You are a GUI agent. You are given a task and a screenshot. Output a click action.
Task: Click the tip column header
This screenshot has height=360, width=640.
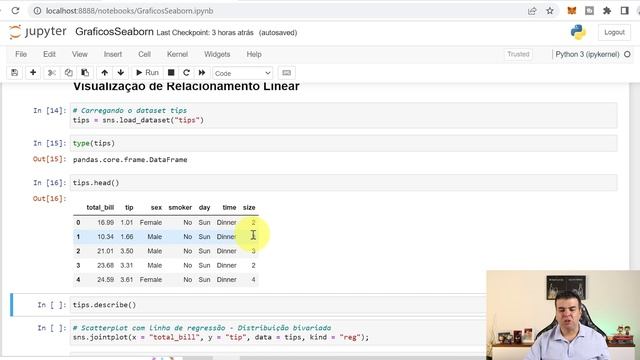pos(129,207)
